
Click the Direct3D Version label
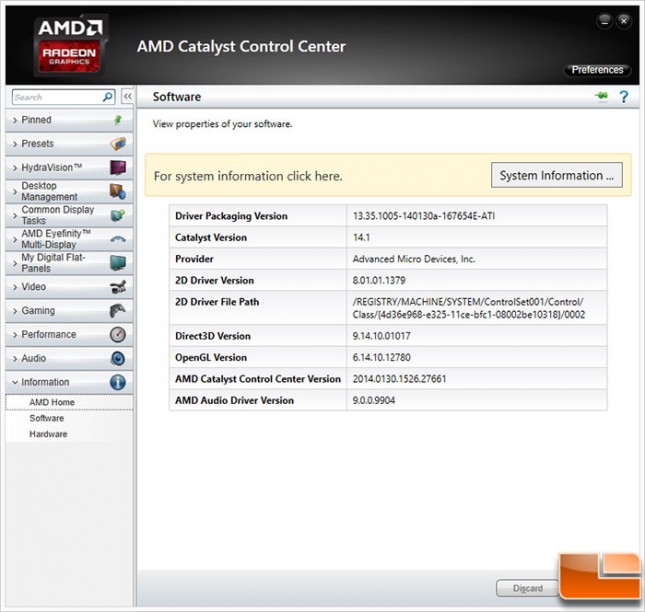213,336
